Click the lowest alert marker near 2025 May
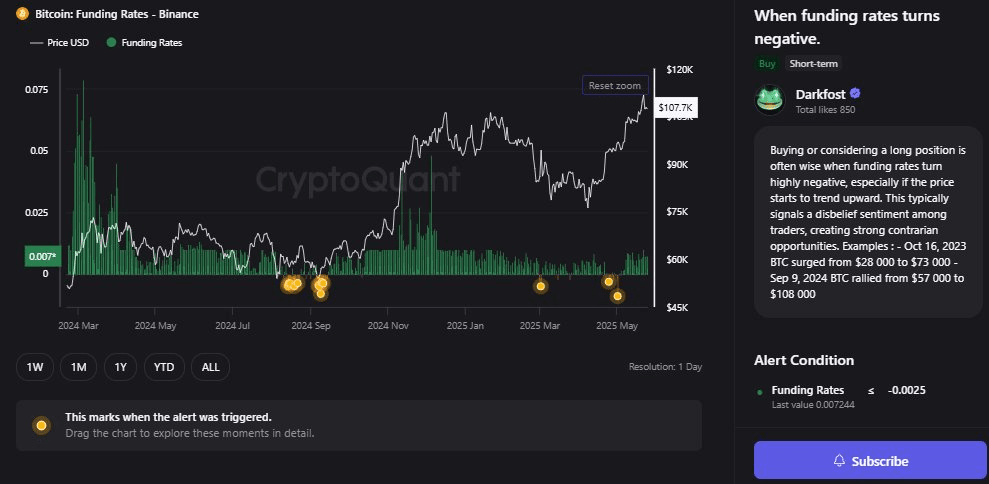Image resolution: width=989 pixels, height=484 pixels. click(617, 296)
